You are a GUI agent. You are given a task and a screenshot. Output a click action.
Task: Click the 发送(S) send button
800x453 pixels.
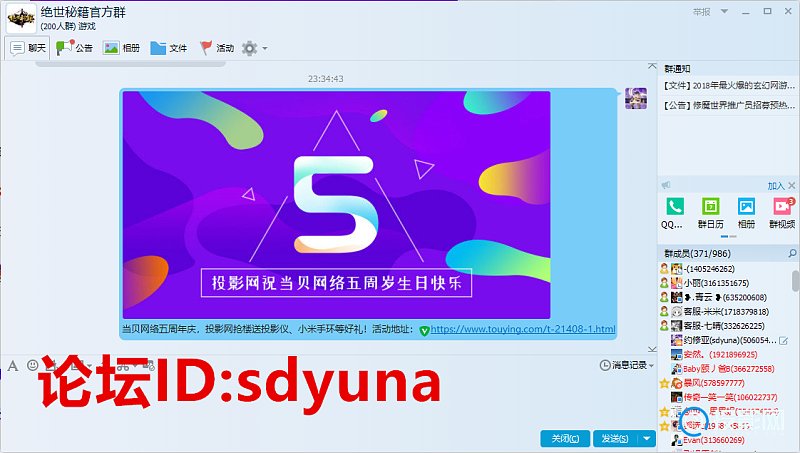tap(615, 438)
